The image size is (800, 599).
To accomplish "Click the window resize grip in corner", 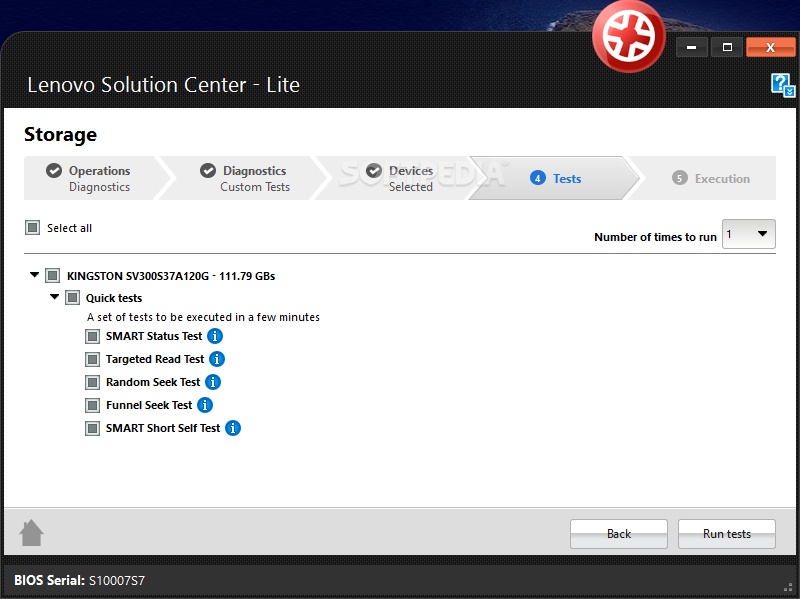I will pos(787,587).
